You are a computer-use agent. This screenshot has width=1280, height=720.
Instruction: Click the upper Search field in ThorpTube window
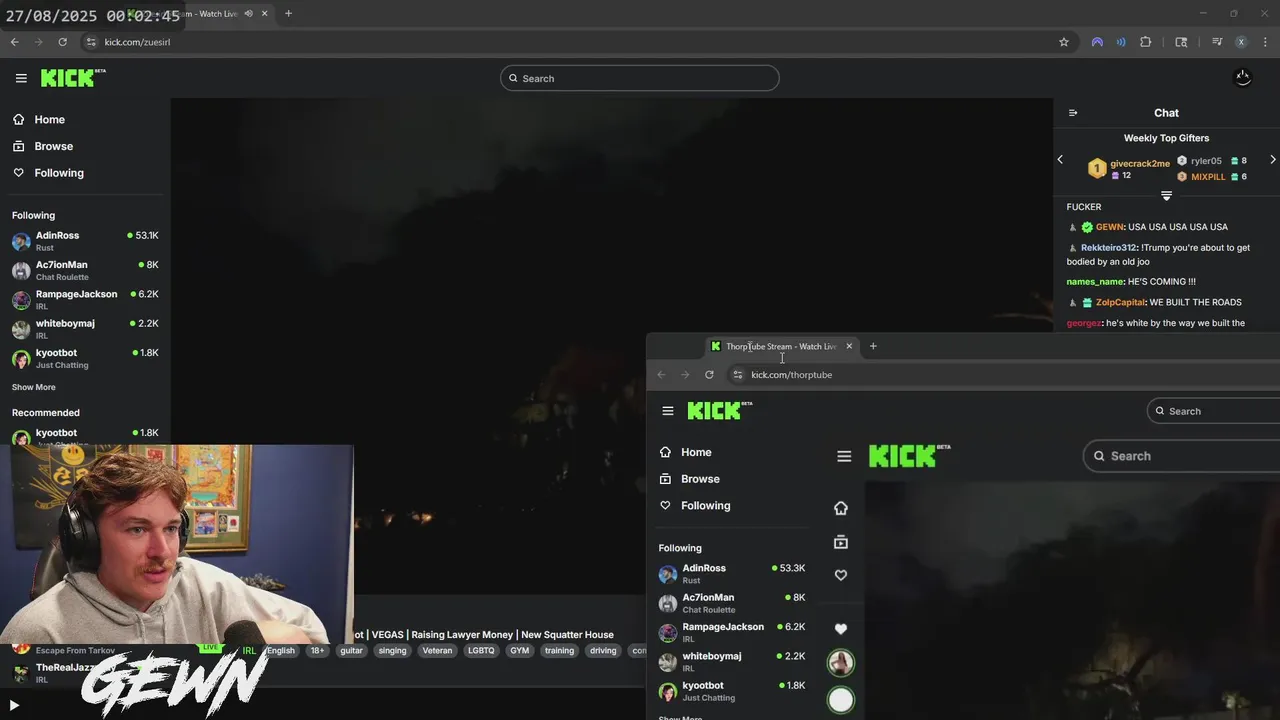pyautogui.click(x=1213, y=411)
